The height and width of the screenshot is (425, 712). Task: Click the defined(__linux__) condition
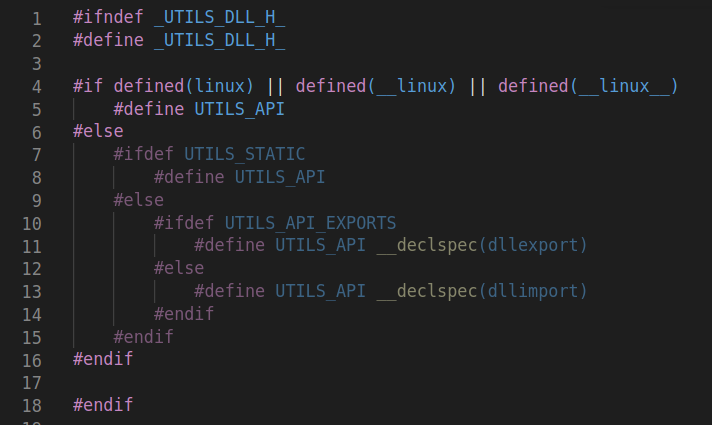588,86
